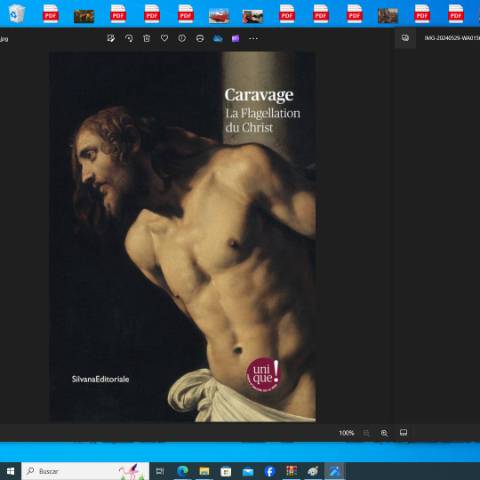Mark the photo as favorite with heart icon
480x480 pixels.
[x=164, y=38]
